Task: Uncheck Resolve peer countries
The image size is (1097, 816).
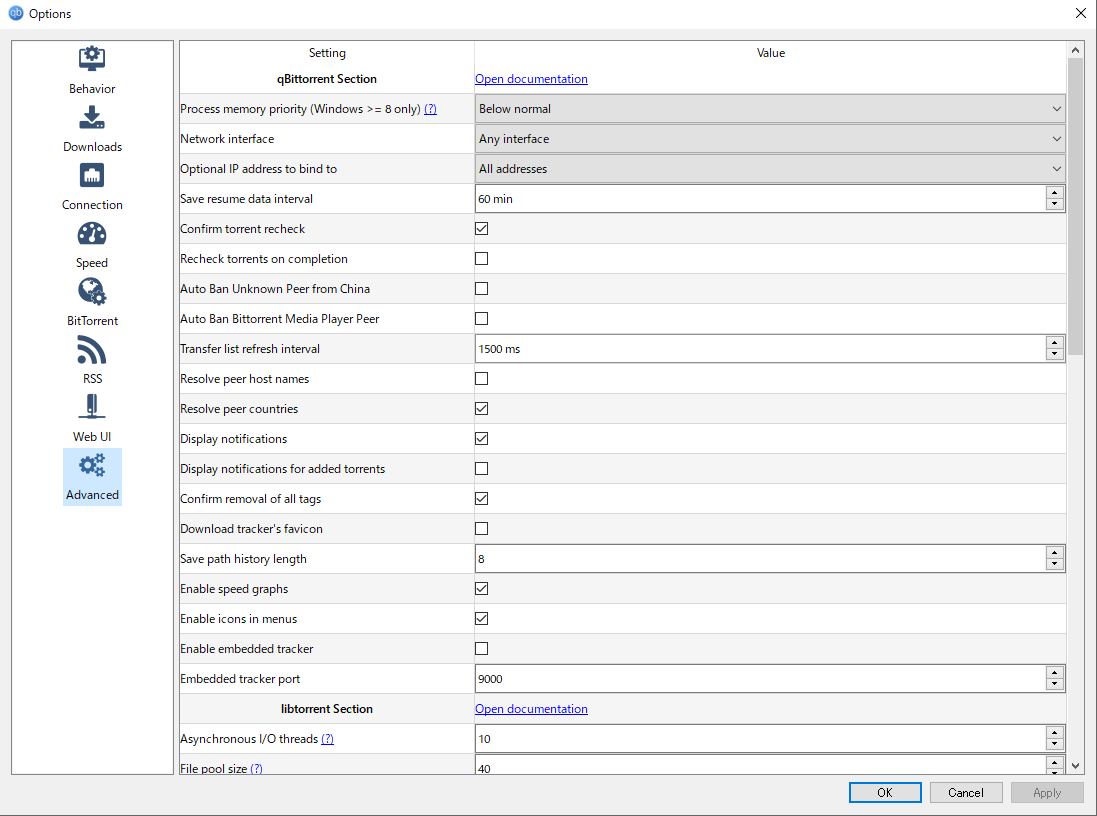Action: pyautogui.click(x=481, y=409)
